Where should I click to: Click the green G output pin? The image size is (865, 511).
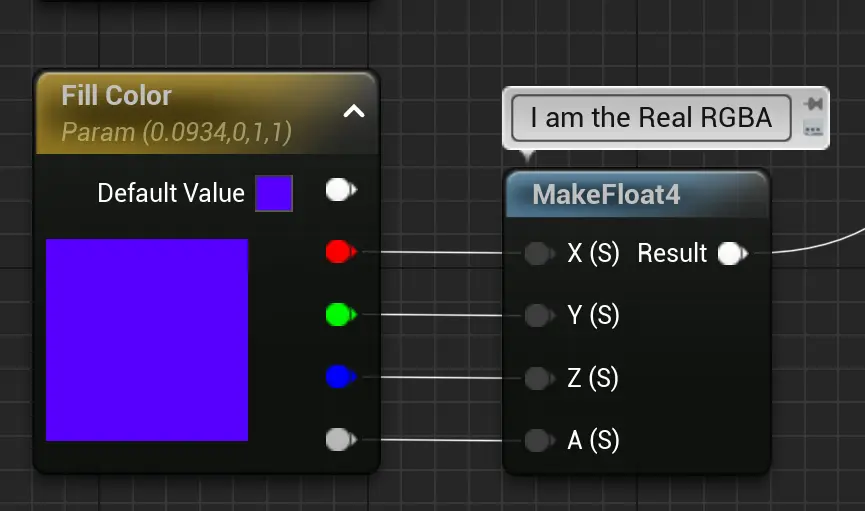[x=340, y=316]
